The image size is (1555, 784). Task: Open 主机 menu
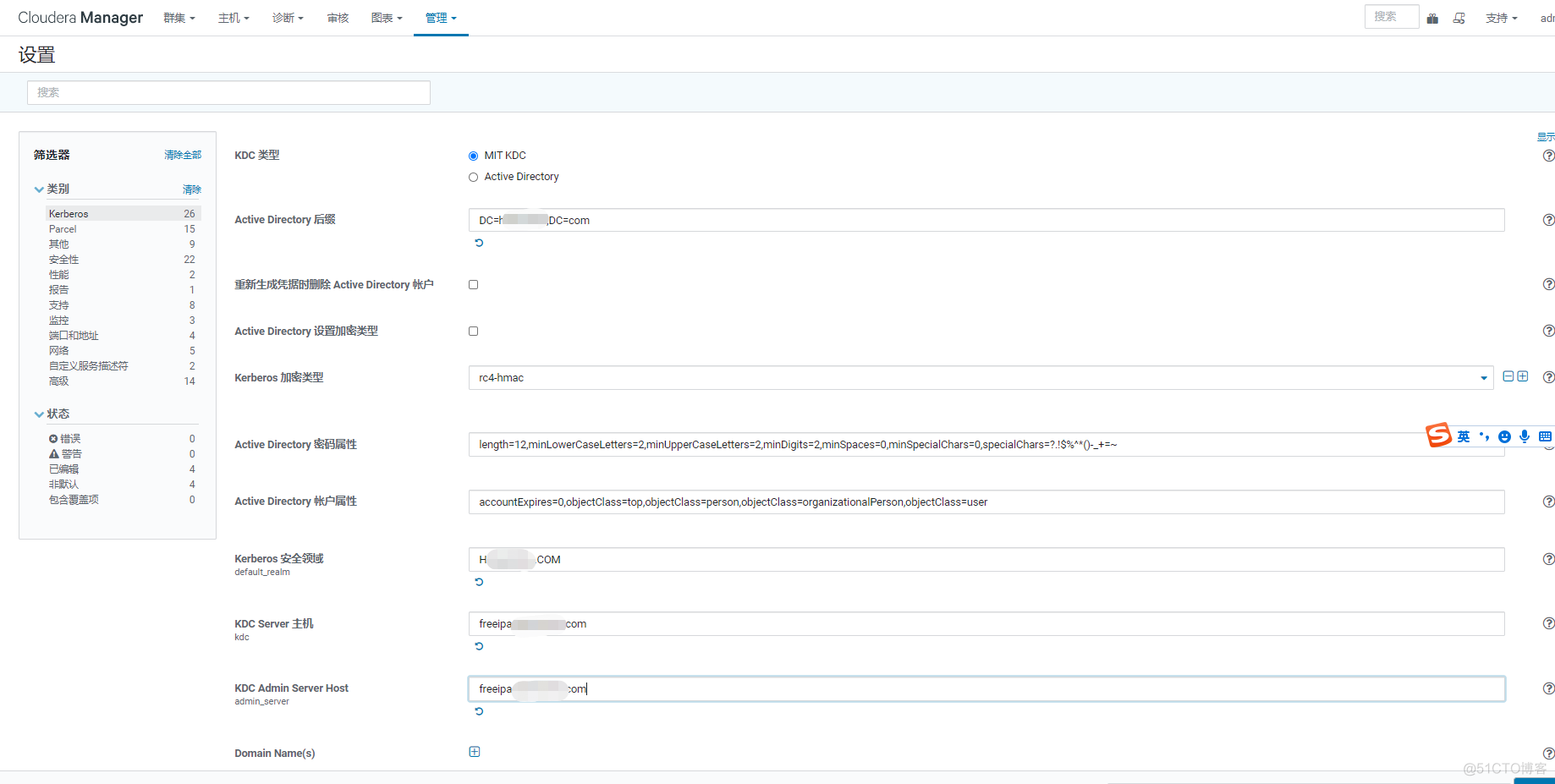point(234,18)
